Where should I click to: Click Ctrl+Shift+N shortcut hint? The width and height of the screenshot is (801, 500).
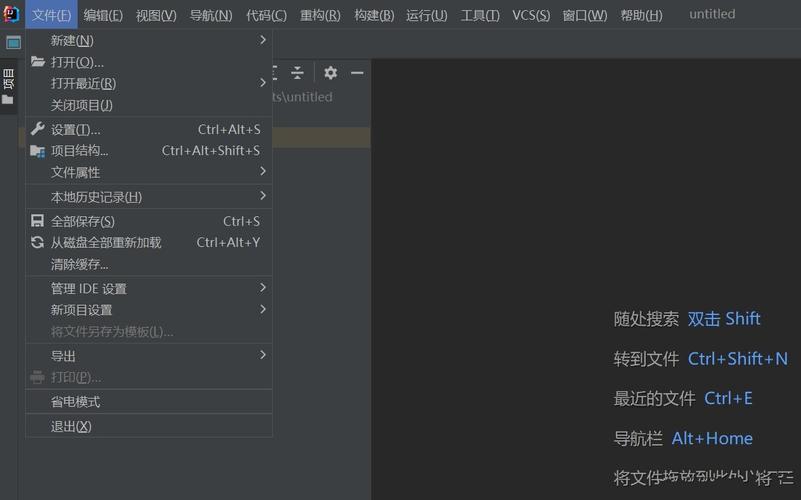pyautogui.click(x=738, y=359)
